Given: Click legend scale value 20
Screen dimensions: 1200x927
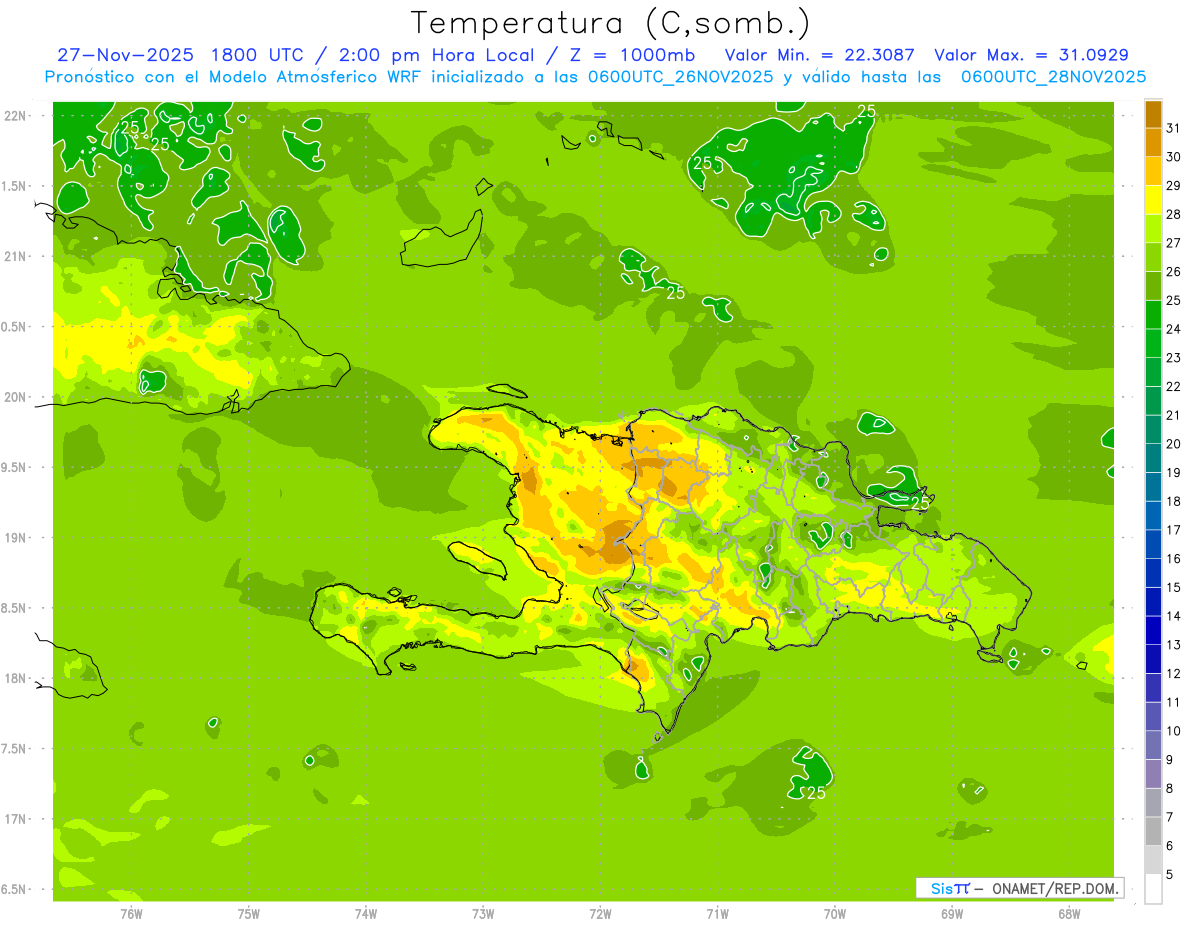Looking at the screenshot, I should (x=1173, y=444).
